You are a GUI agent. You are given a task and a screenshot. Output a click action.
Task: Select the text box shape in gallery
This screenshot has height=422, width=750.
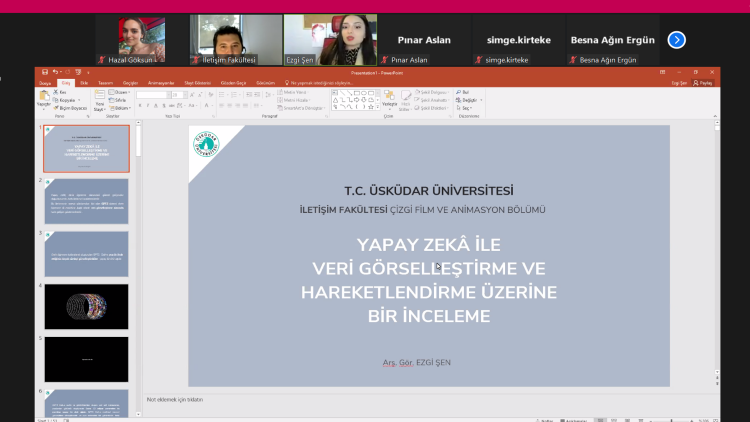pos(335,93)
